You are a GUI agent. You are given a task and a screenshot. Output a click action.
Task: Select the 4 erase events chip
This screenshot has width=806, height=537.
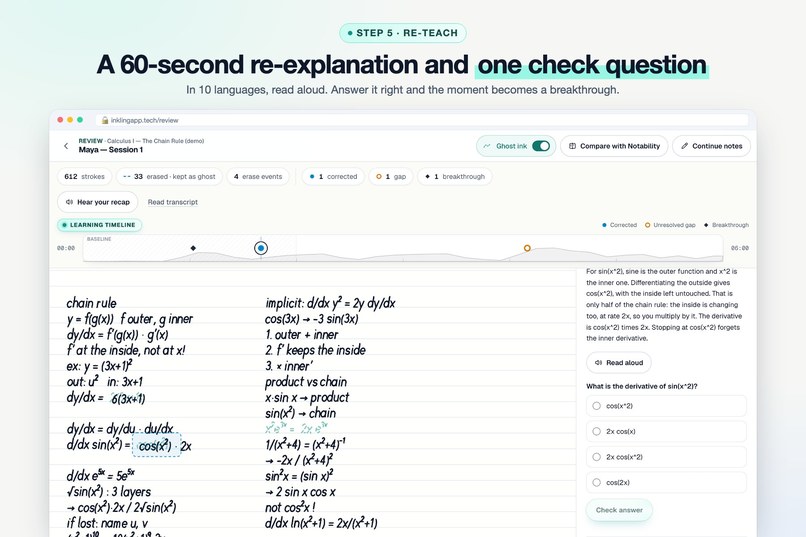258,176
